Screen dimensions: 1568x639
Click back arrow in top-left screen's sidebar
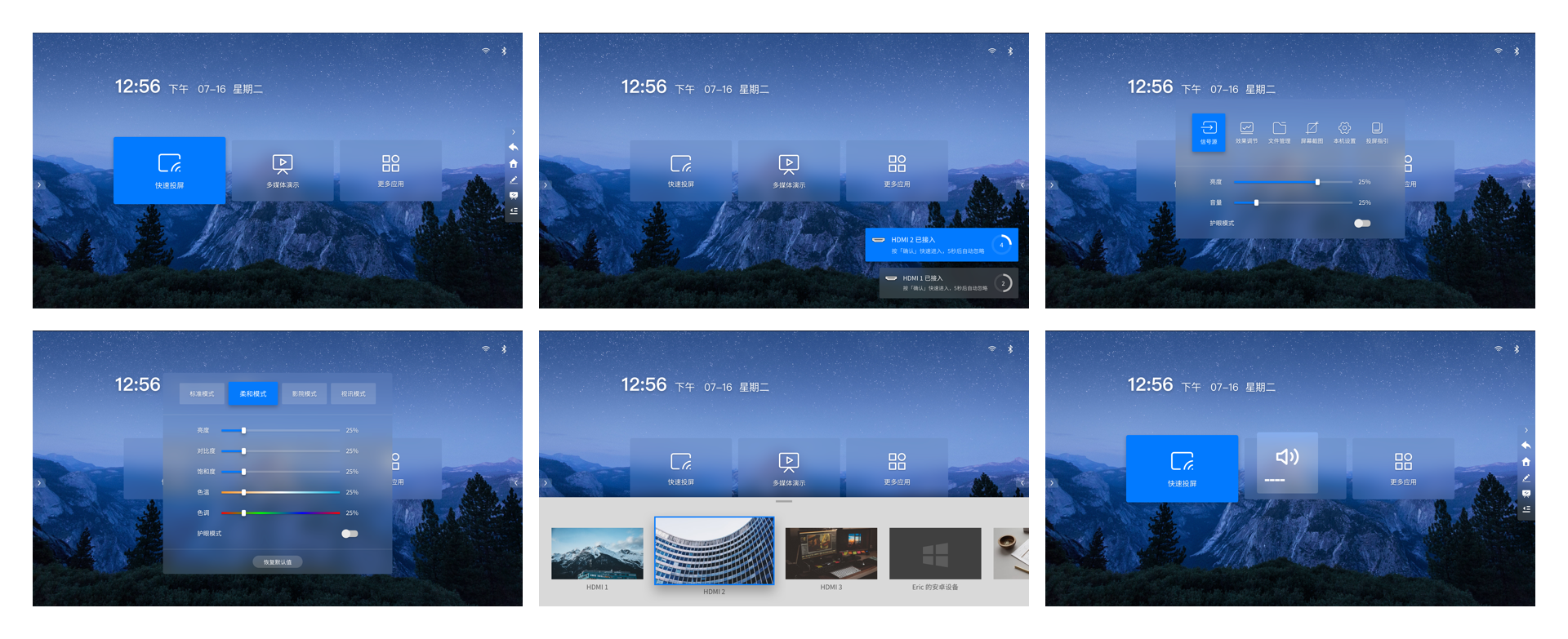pos(514,147)
